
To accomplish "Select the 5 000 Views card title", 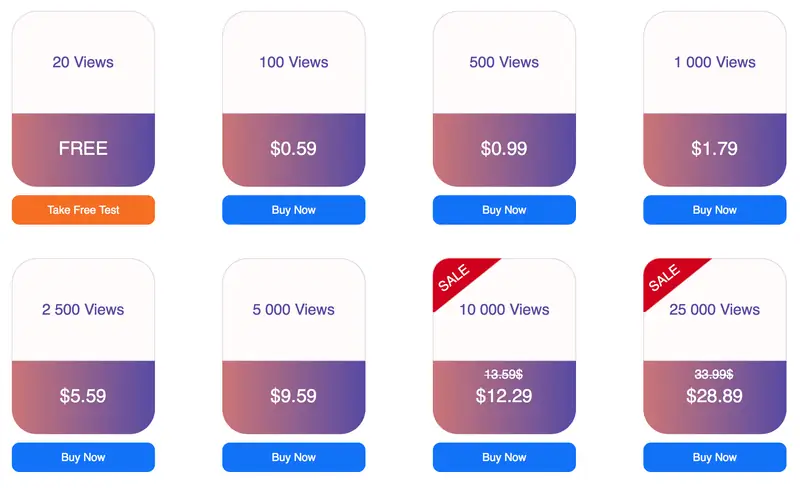I will [x=293, y=310].
